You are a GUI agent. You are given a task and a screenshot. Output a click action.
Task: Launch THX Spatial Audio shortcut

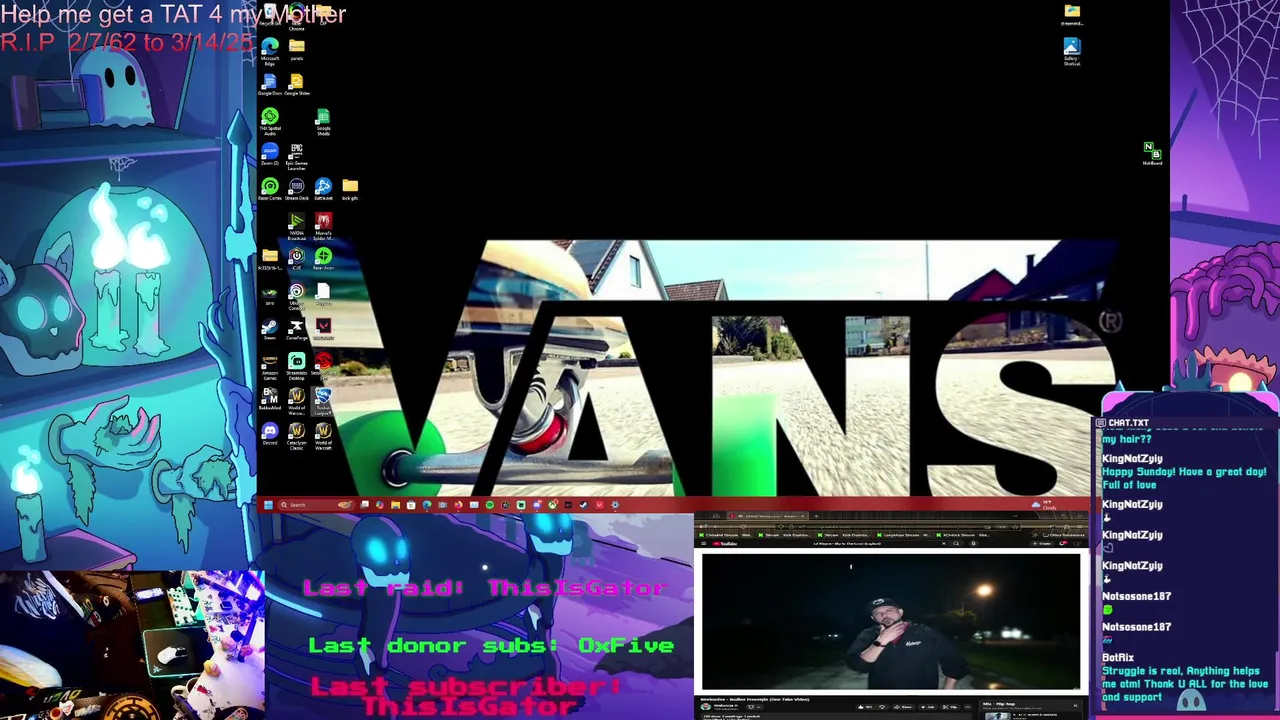(x=270, y=121)
